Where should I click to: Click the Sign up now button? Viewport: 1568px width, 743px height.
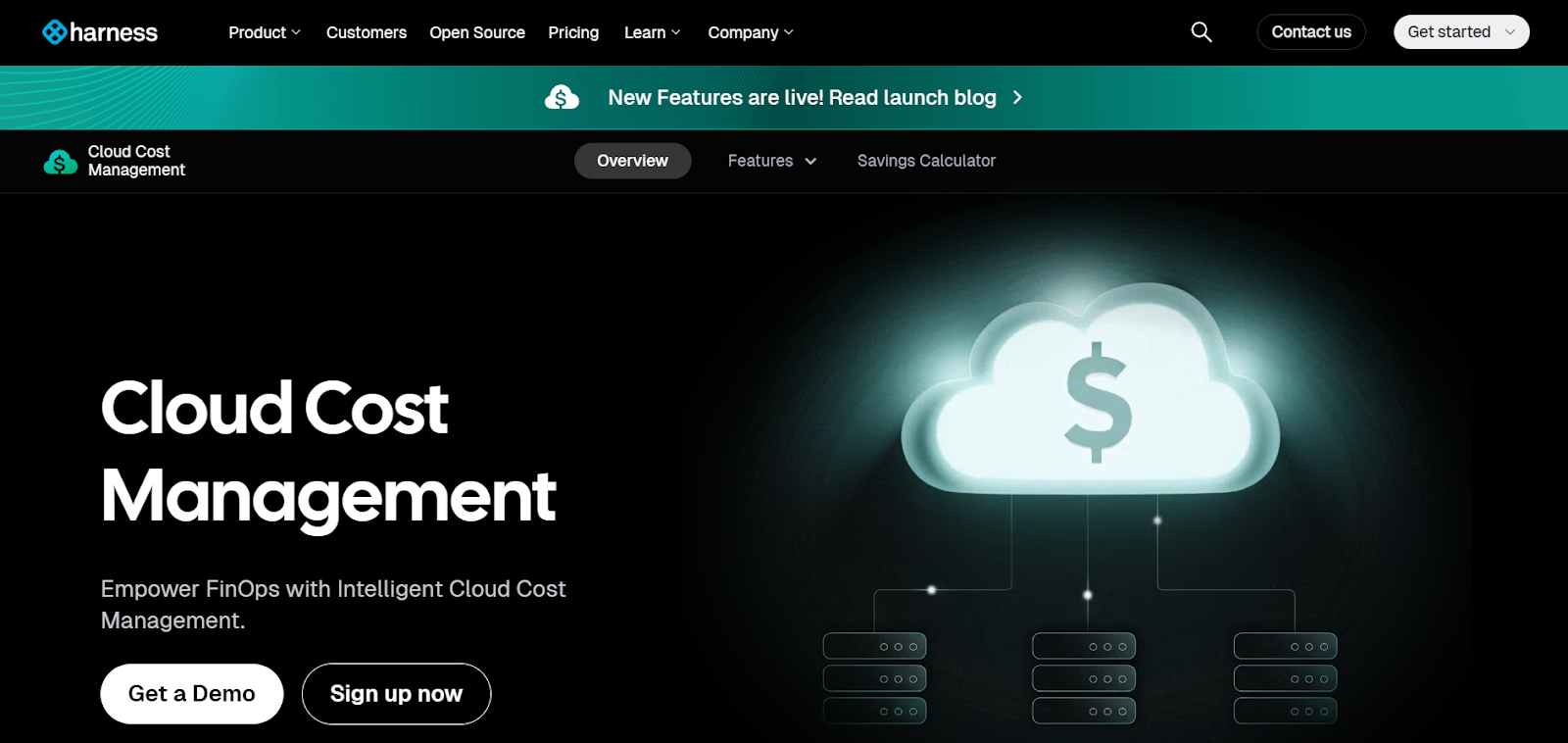396,694
